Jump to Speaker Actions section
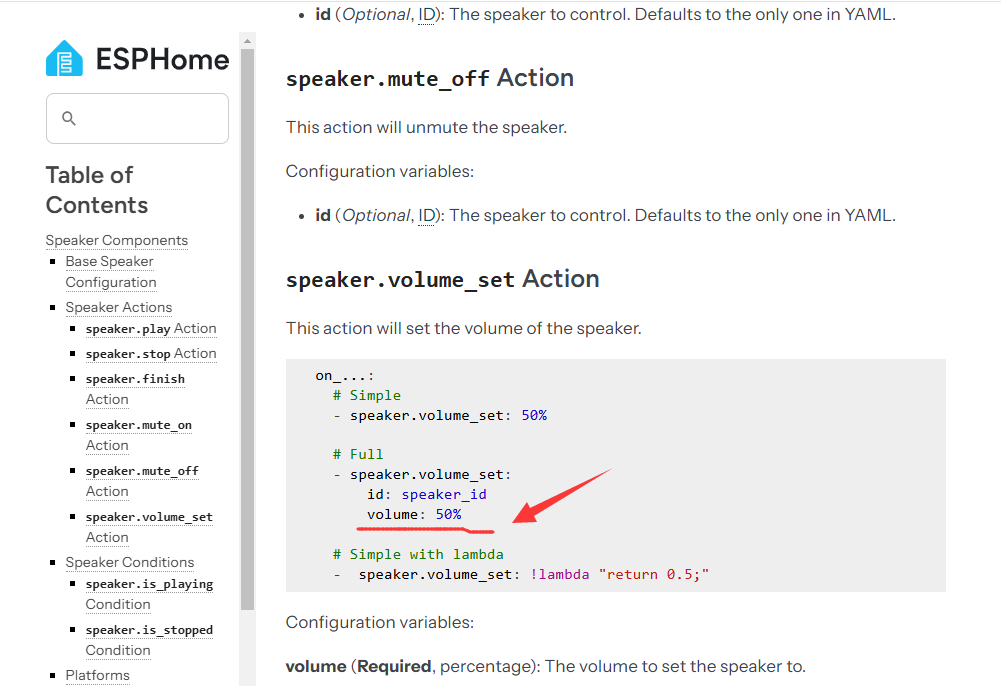This screenshot has height=686, width=1001. click(118, 307)
